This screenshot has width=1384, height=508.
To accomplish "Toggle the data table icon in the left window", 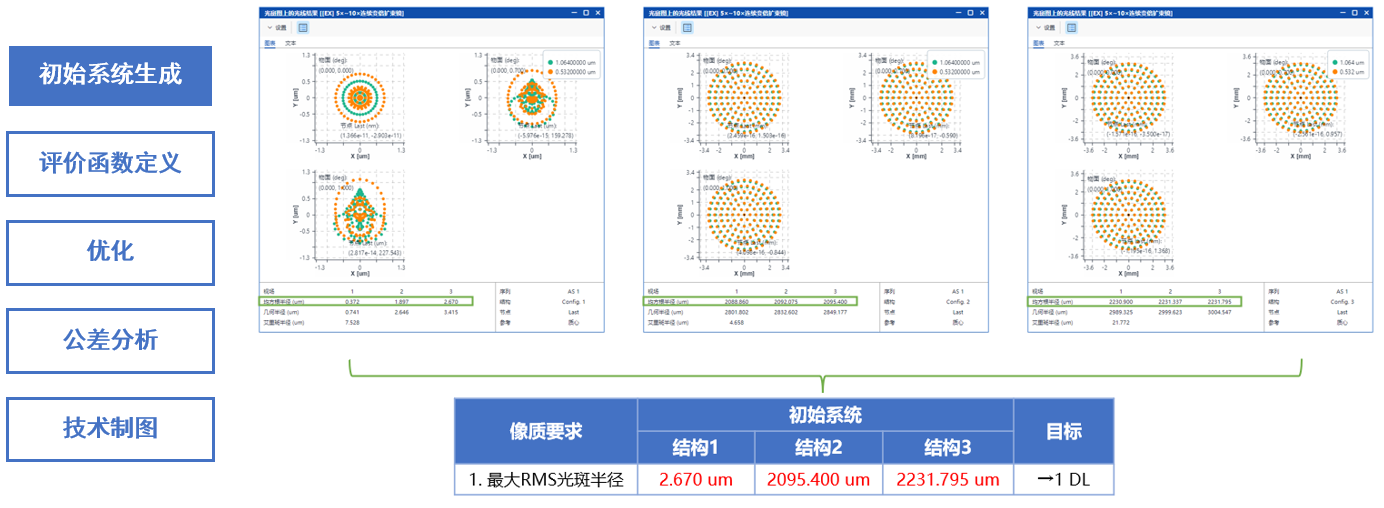I will [303, 28].
